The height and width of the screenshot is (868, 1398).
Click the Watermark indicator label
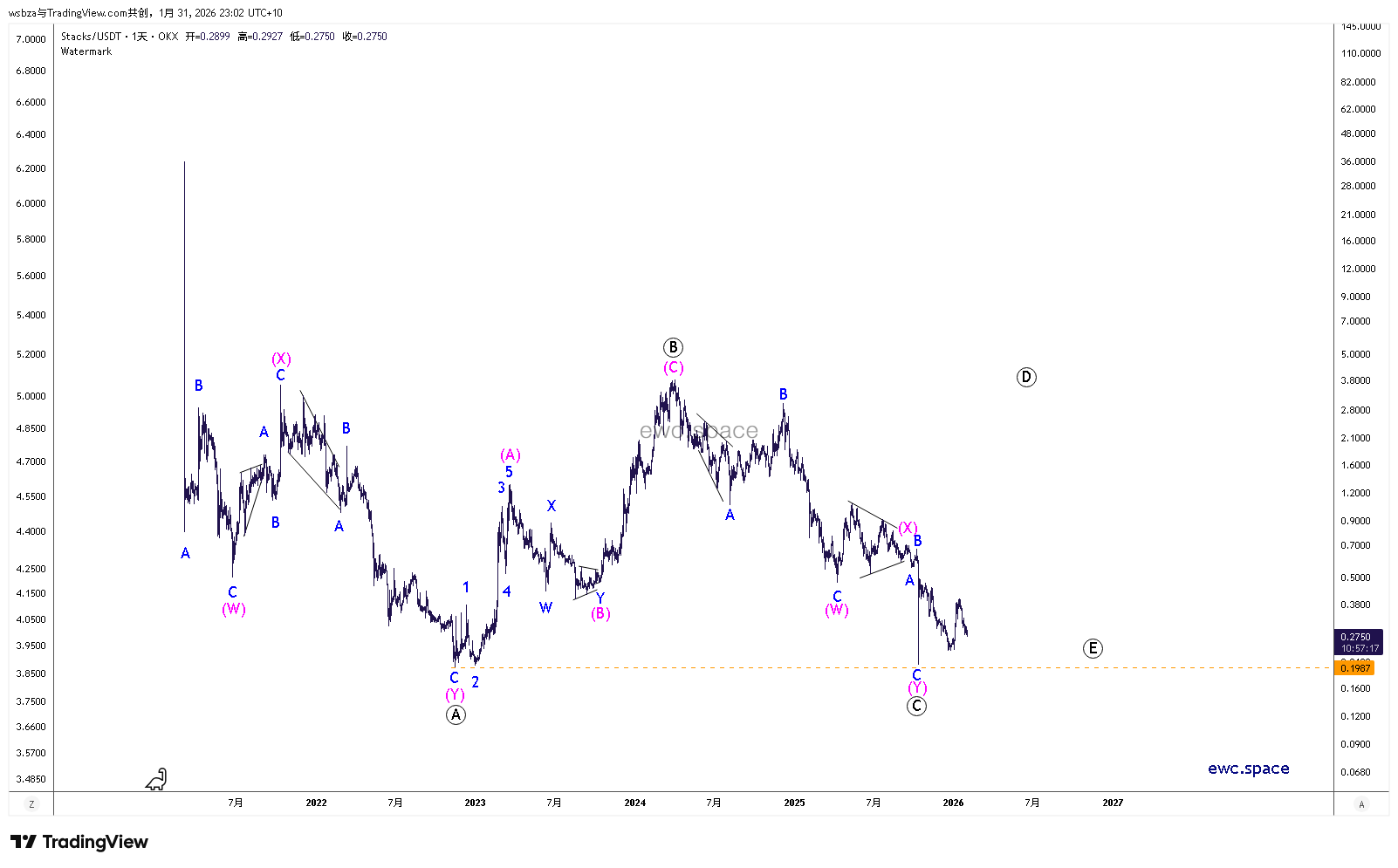[86, 51]
